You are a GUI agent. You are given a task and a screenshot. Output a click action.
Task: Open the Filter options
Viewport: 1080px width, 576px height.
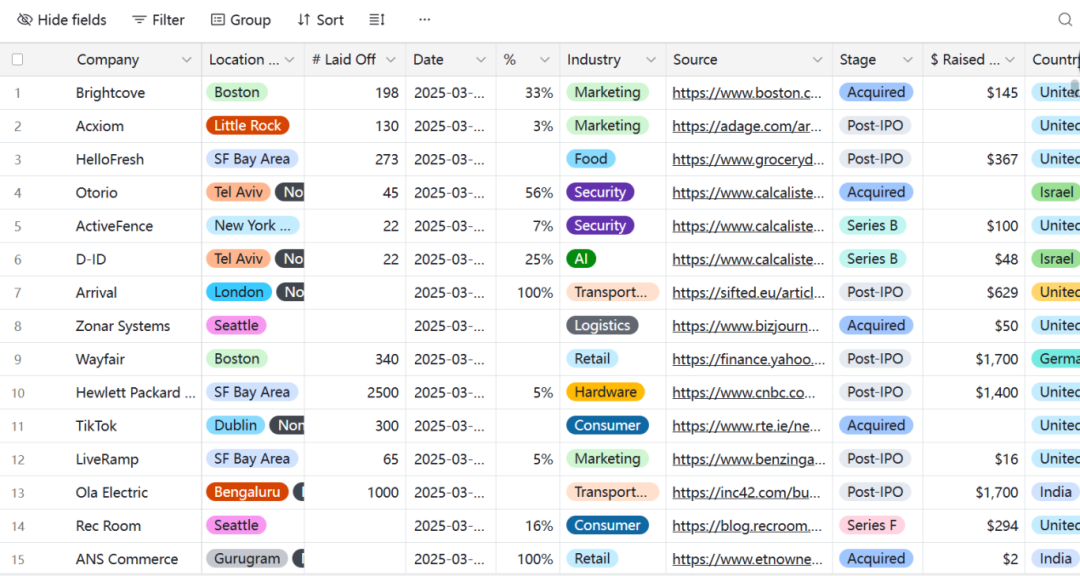pyautogui.click(x=158, y=20)
